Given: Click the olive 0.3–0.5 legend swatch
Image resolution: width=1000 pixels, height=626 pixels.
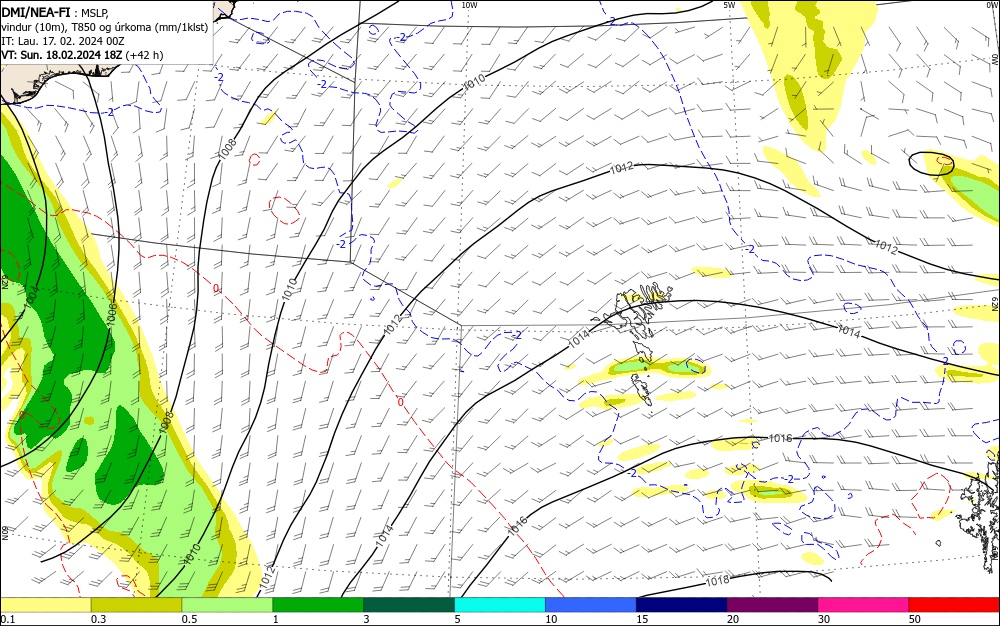Looking at the screenshot, I should 136,605.
